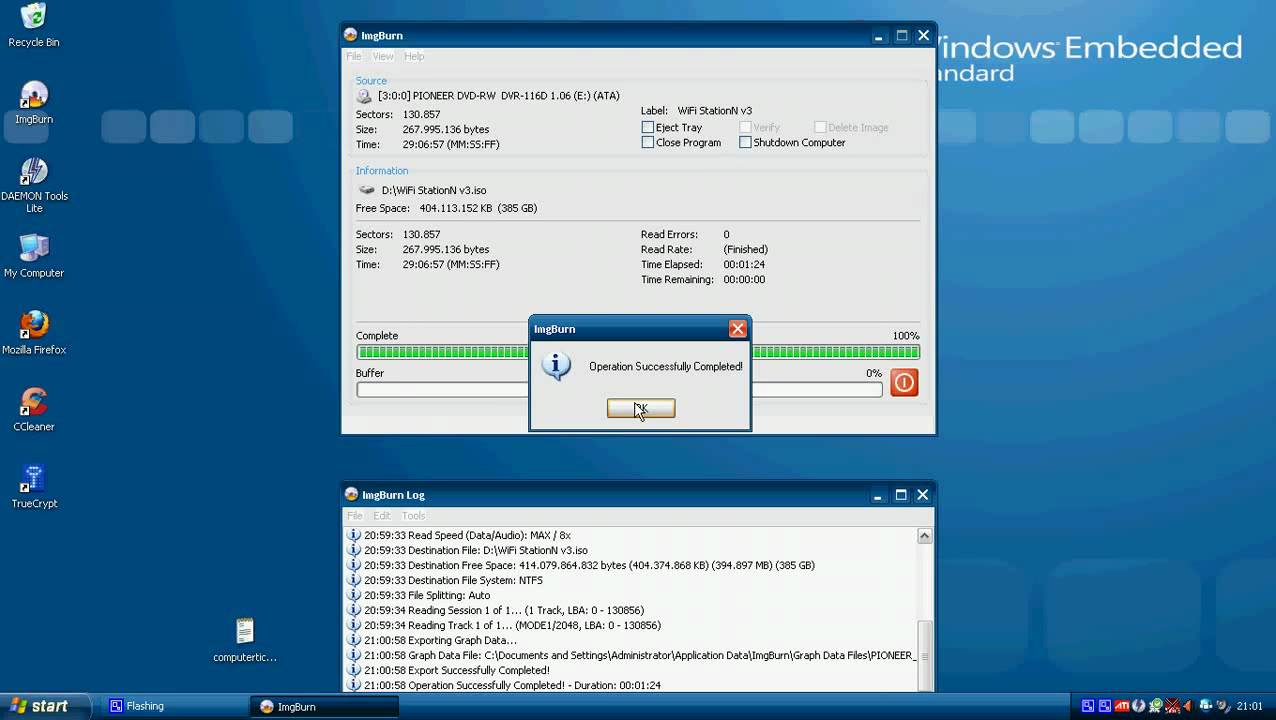Open the Windows Start menu

(x=44, y=706)
